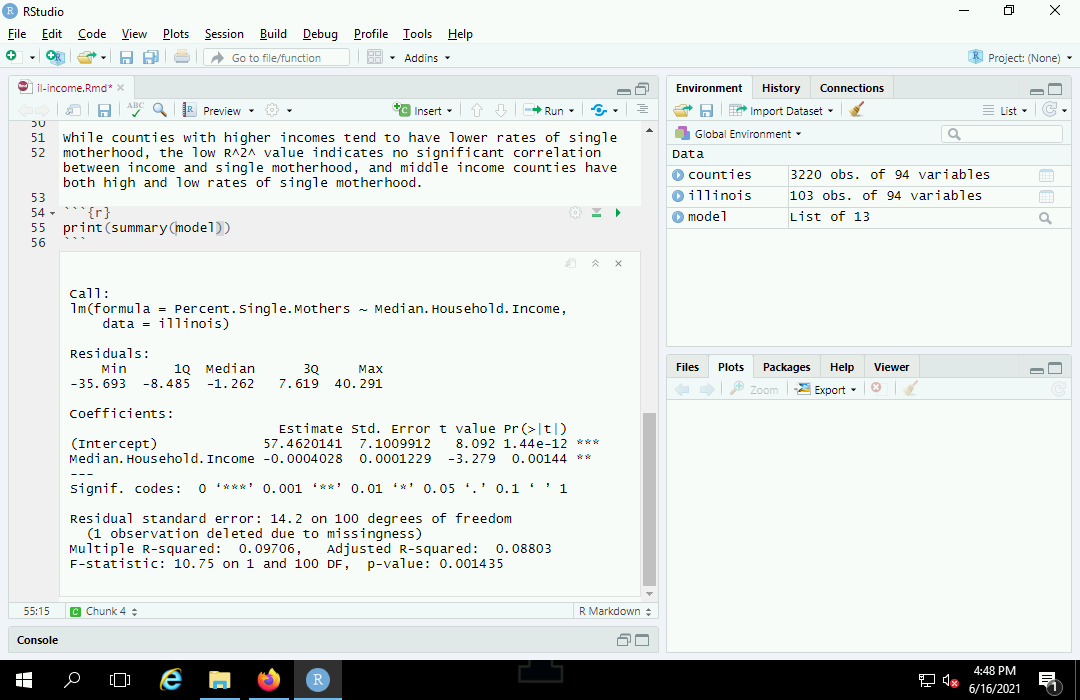The image size is (1080, 700).
Task: Run the current chunk with green play arrow
Action: (618, 213)
